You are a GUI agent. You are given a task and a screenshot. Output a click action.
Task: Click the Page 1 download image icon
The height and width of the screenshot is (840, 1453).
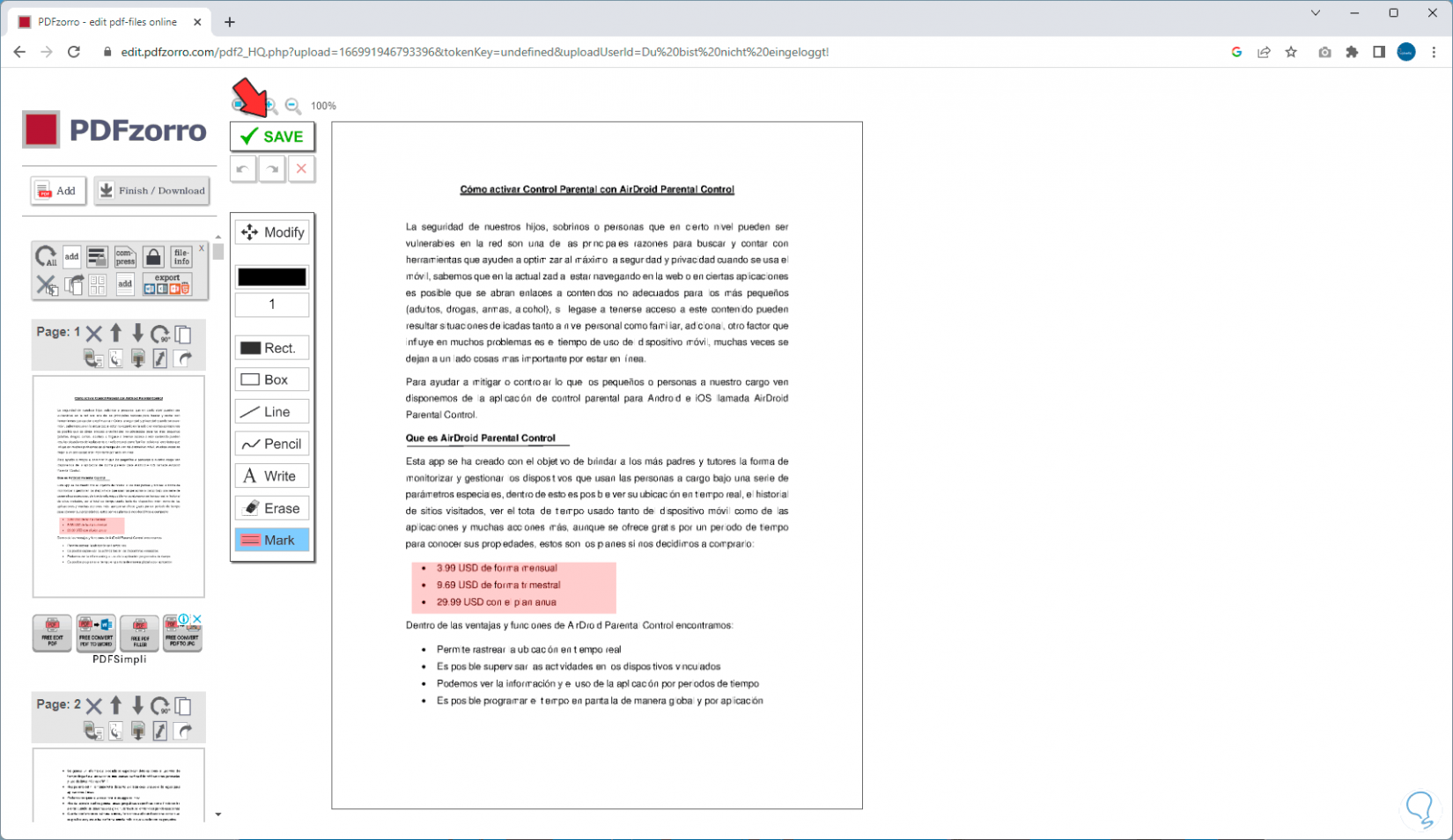pos(138,358)
